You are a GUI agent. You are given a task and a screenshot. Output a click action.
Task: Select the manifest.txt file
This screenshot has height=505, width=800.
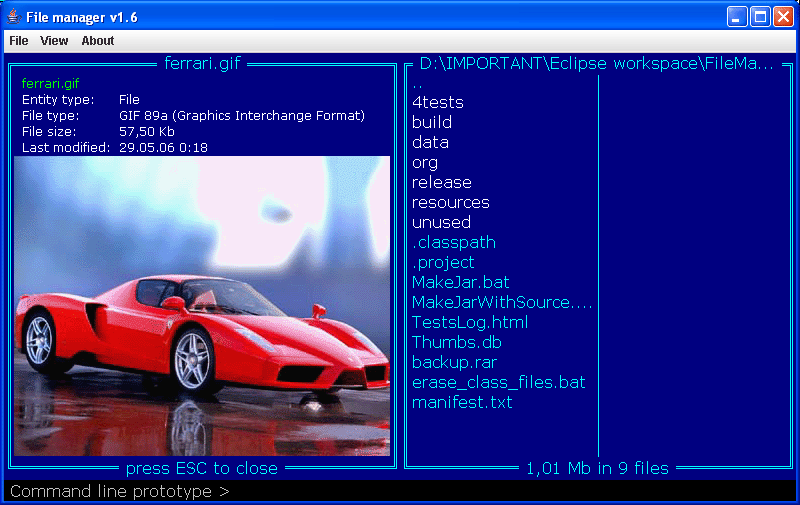coord(462,402)
